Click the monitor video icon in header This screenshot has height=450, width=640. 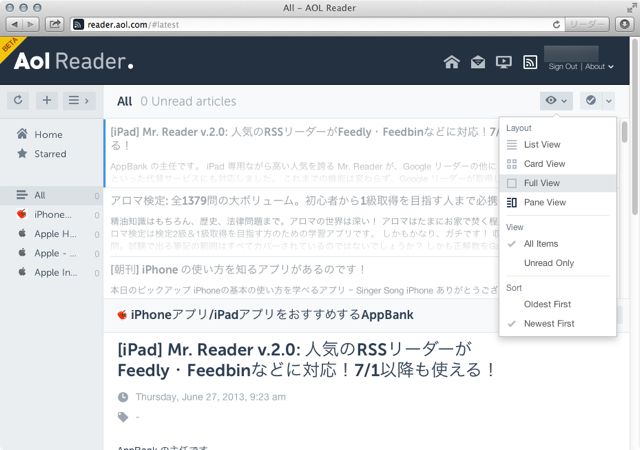tap(504, 62)
